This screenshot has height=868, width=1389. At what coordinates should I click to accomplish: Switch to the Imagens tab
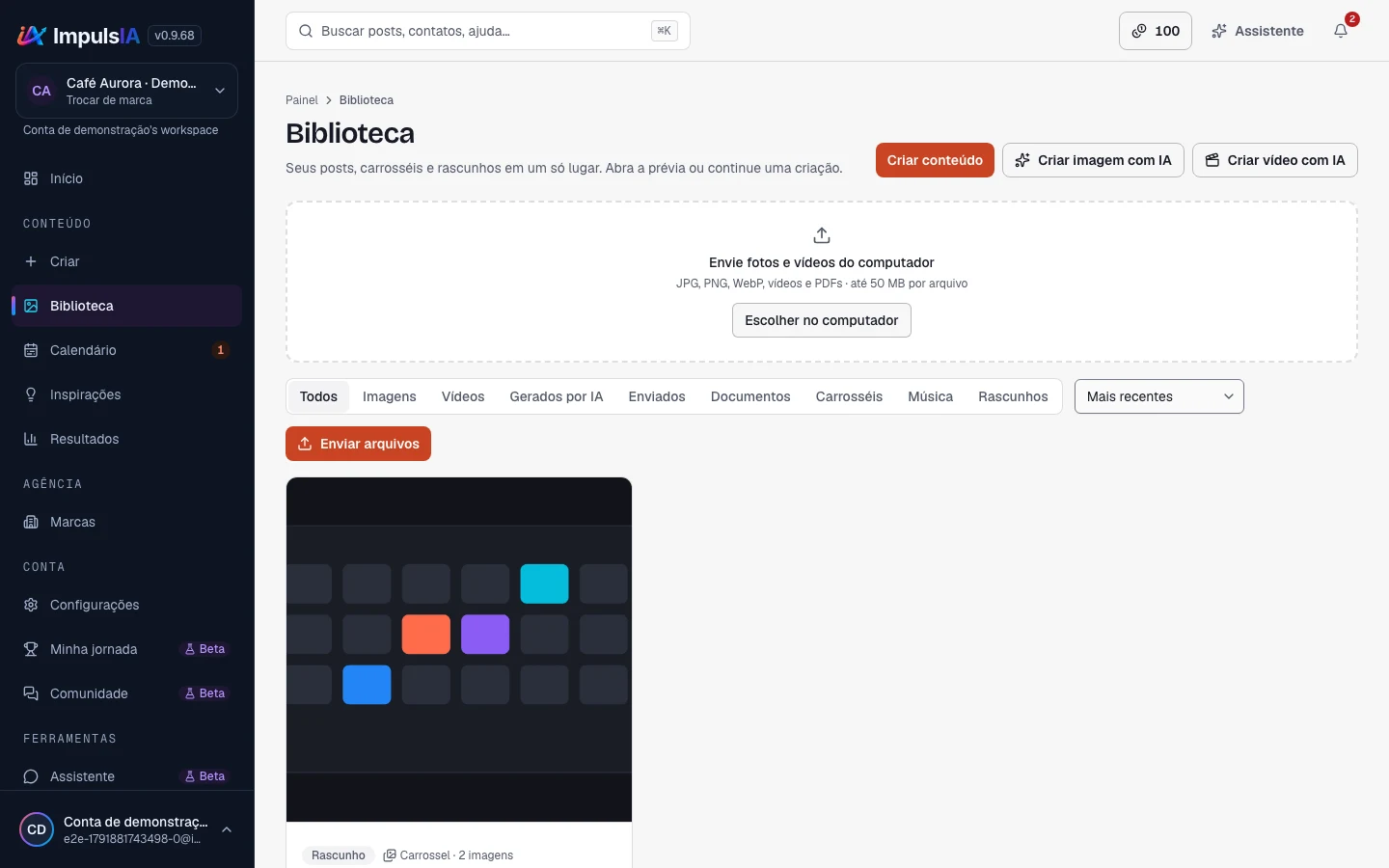pyautogui.click(x=390, y=396)
